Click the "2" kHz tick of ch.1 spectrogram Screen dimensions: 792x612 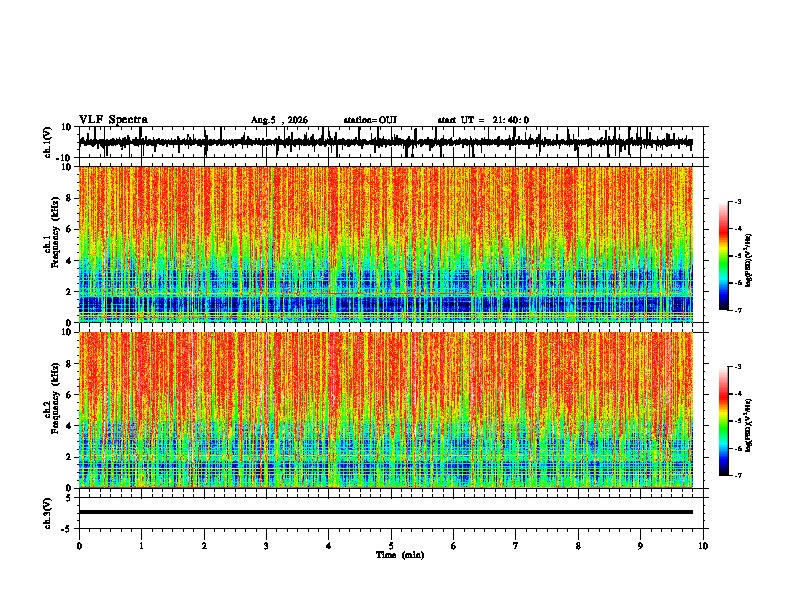69,291
